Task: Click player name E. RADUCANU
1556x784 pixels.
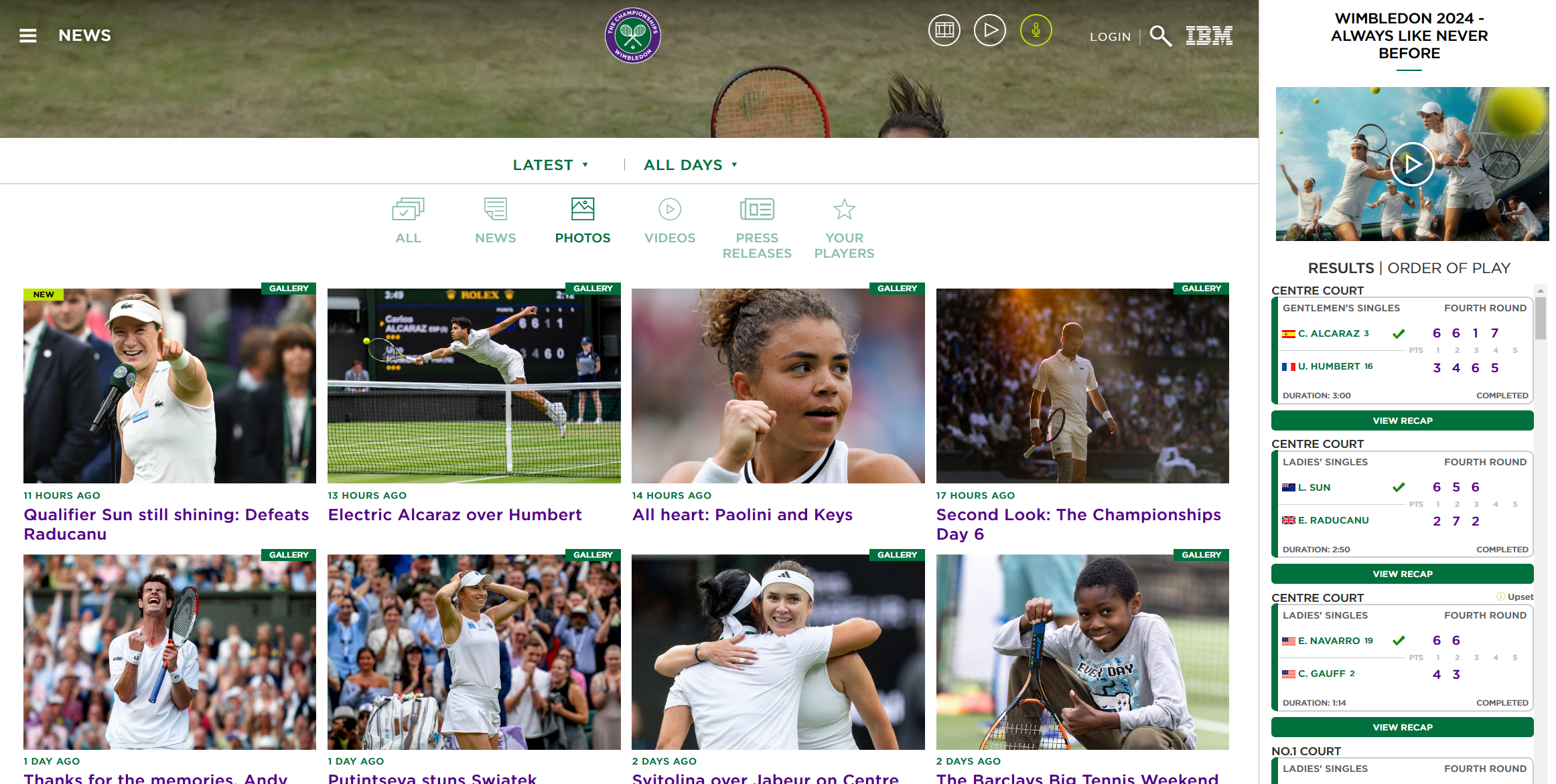Action: click(1333, 520)
